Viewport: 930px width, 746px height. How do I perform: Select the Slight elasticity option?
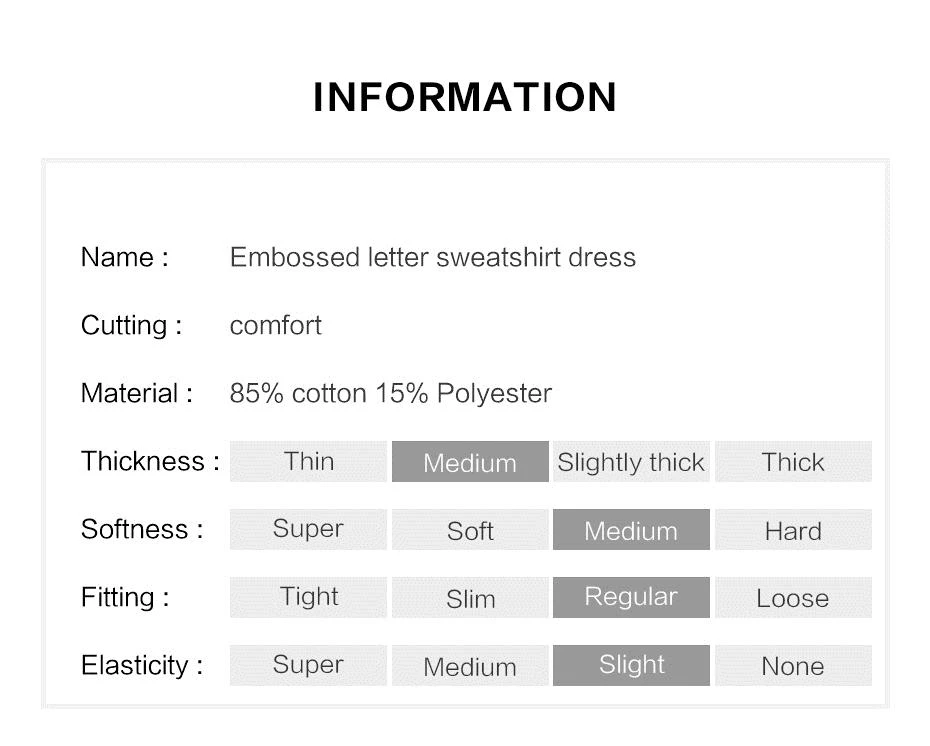[x=631, y=665]
